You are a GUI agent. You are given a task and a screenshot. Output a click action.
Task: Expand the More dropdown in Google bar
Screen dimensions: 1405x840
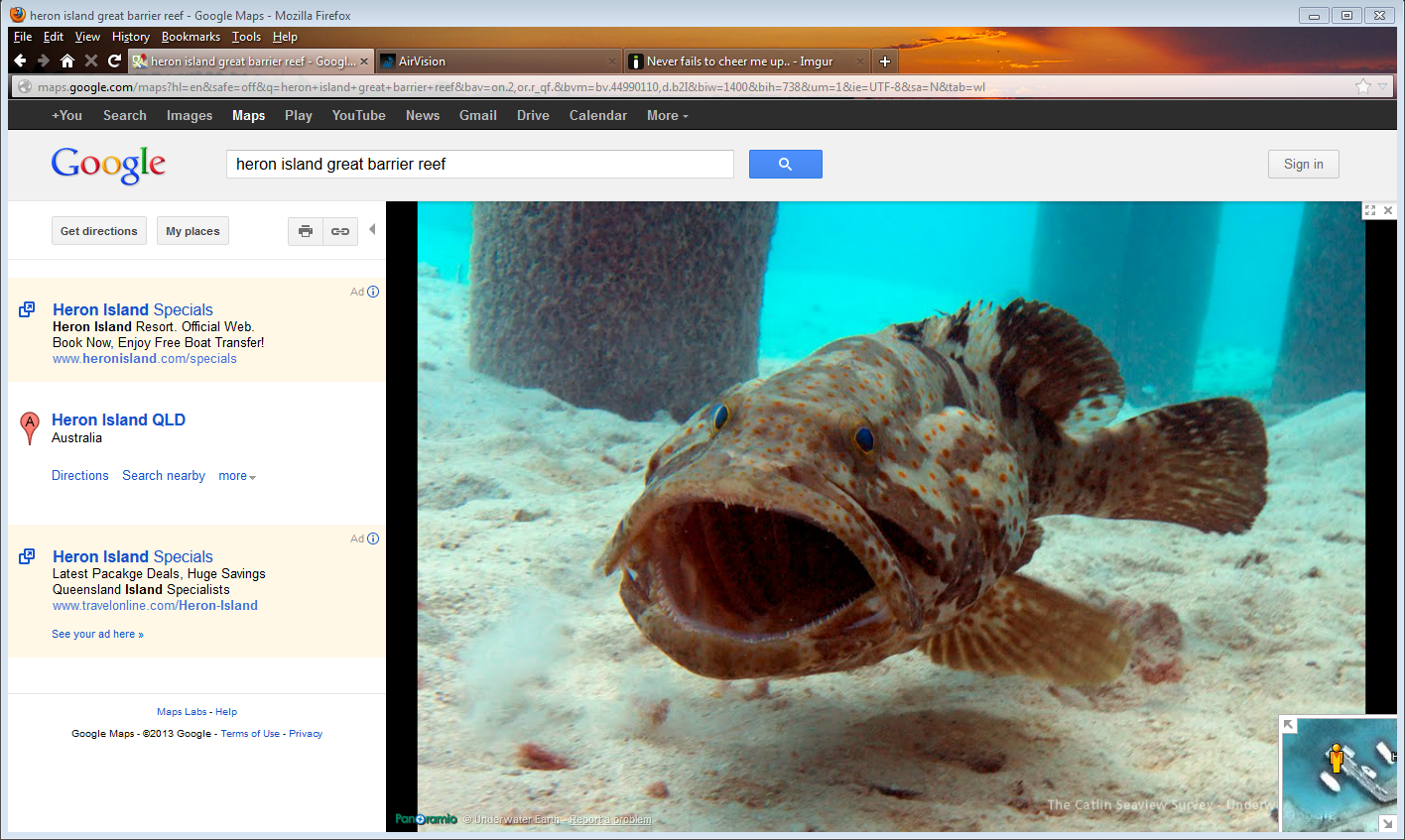pyautogui.click(x=668, y=116)
